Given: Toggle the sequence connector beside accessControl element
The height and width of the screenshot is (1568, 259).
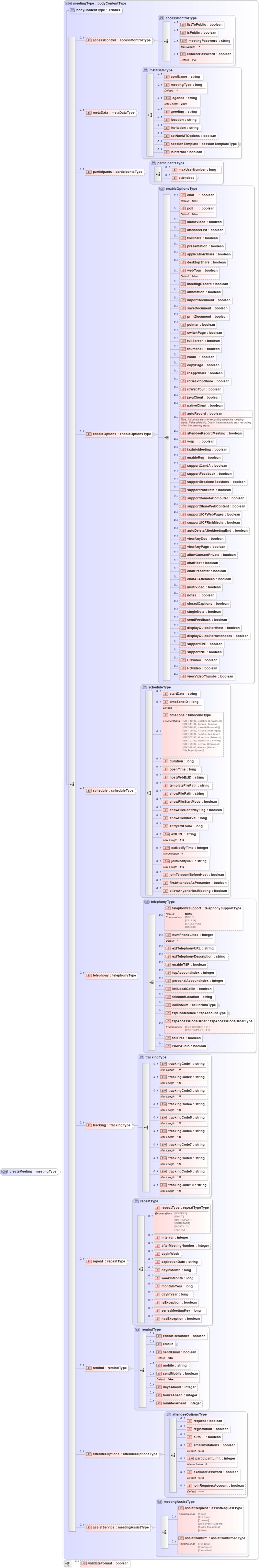Looking at the screenshot, I should point(167,41).
